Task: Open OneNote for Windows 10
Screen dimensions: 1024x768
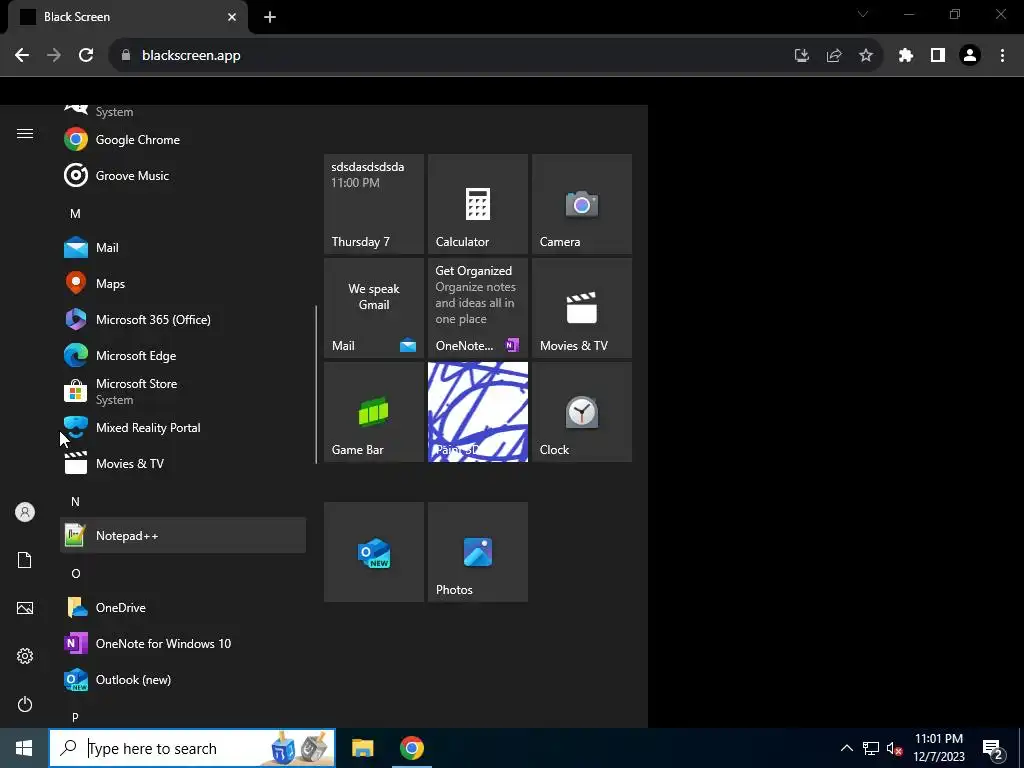Action: pyautogui.click(x=183, y=643)
